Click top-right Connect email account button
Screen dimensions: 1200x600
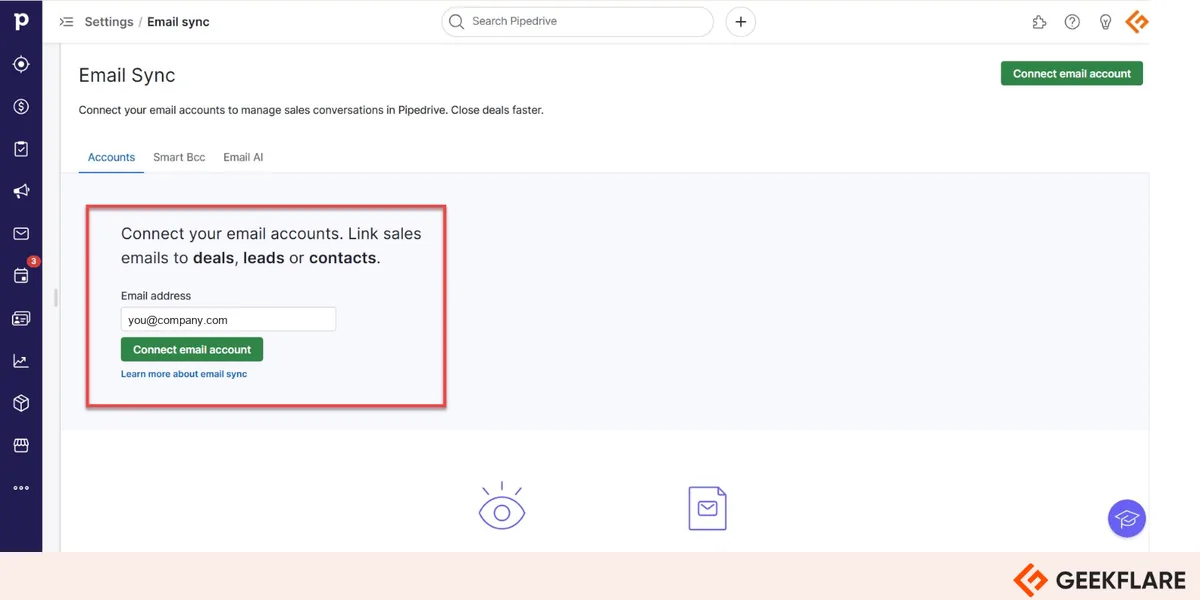click(1071, 73)
